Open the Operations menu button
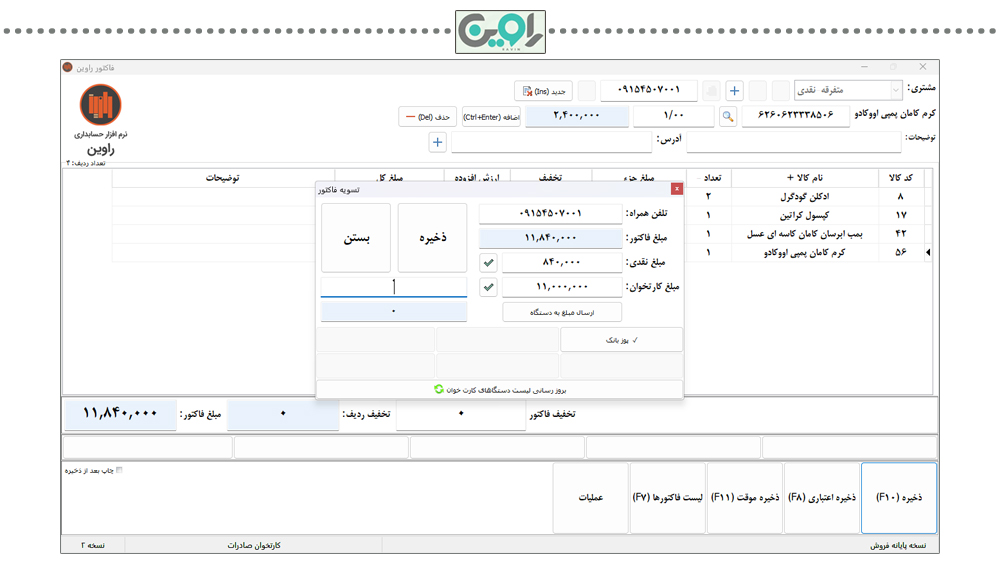Image resolution: width=1000 pixels, height=562 pixels. 590,497
